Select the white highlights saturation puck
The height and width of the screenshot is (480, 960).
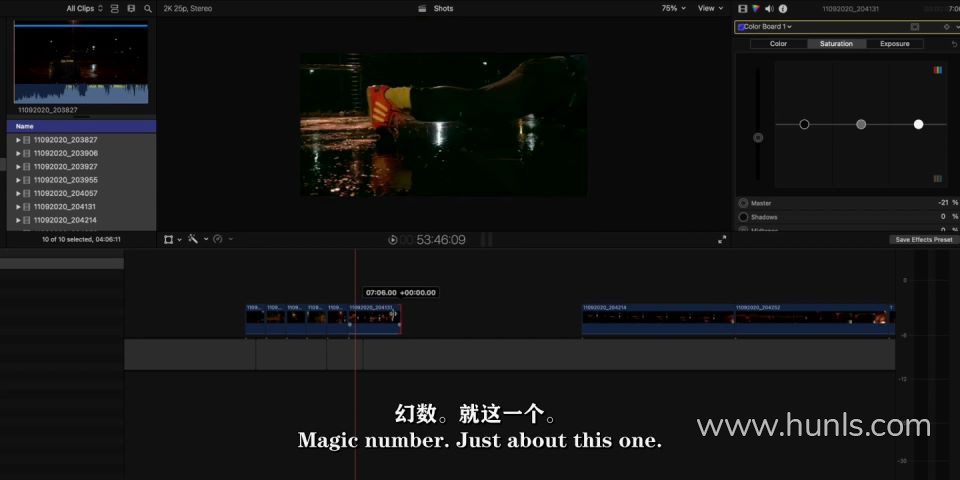pos(918,124)
